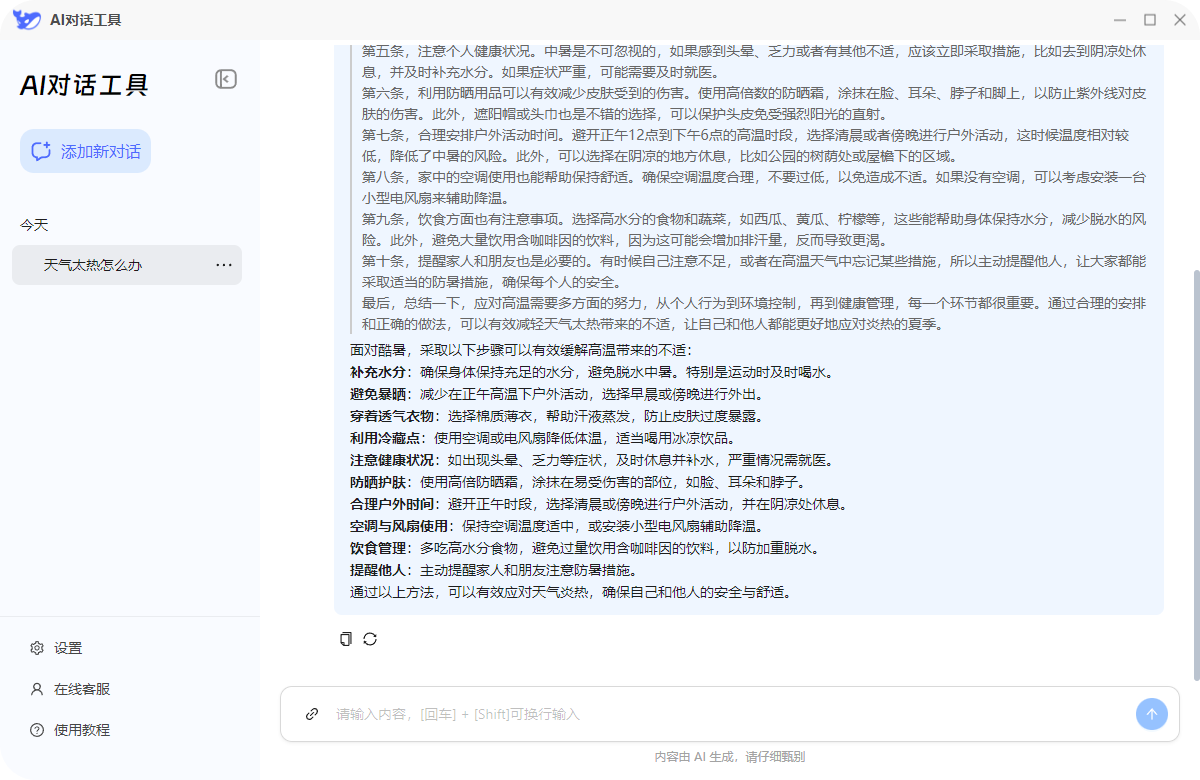Focus the 请输入内容 message input field

click(730, 714)
